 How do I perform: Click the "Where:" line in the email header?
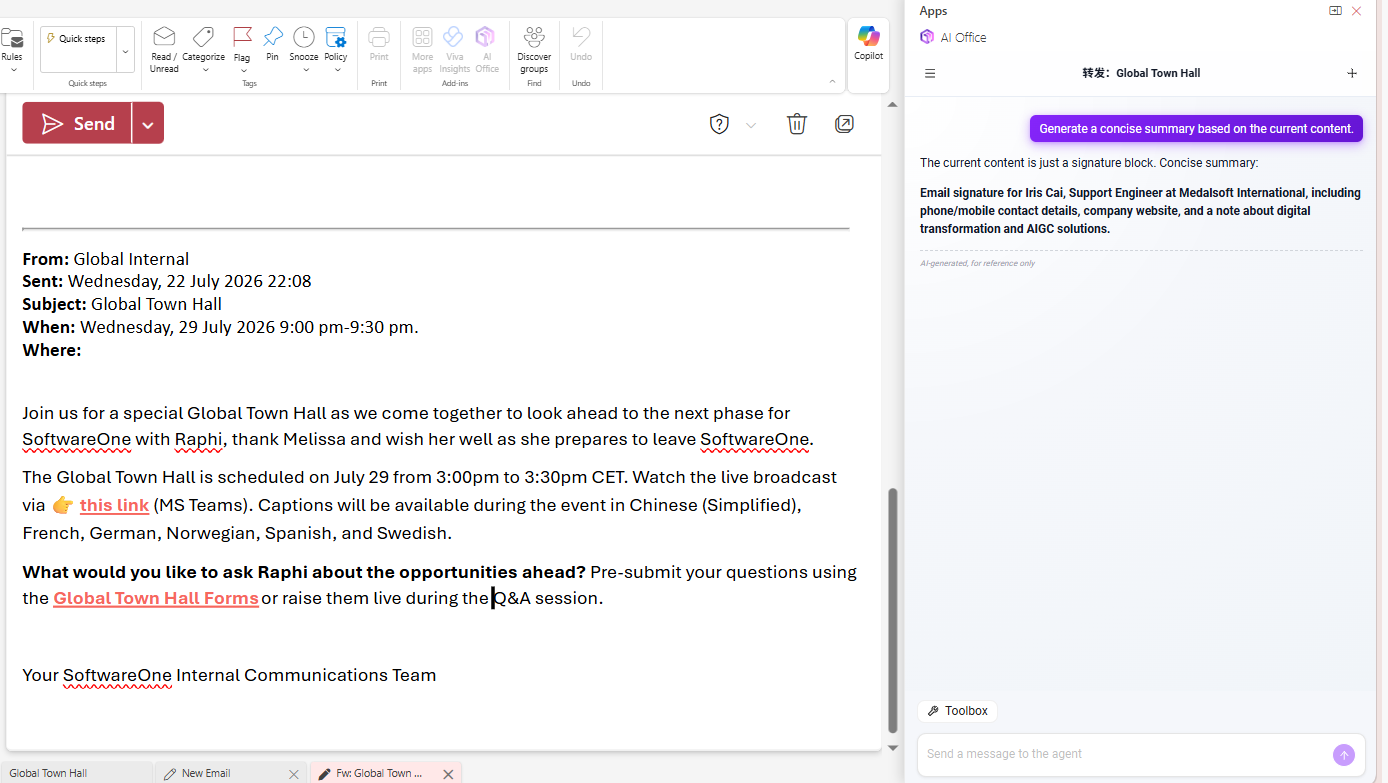pos(52,350)
